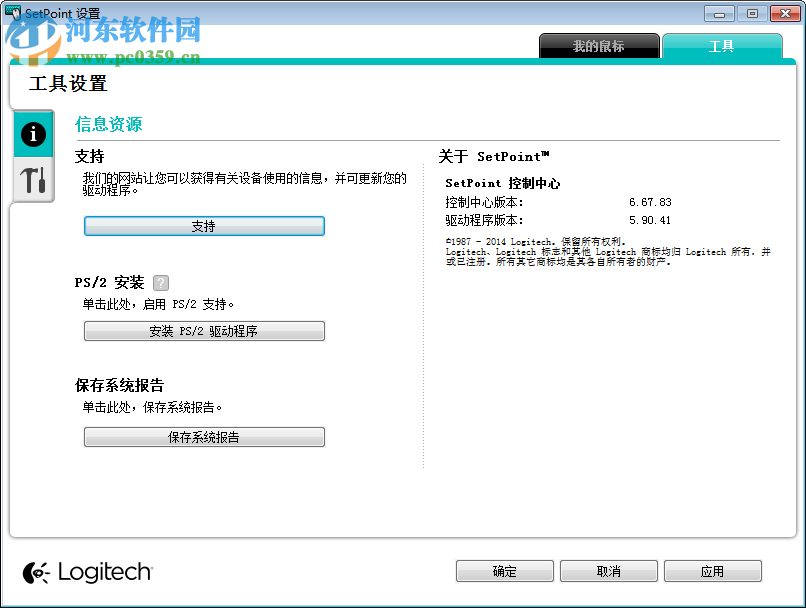Click the maximize button on the title bar
Image resolution: width=806 pixels, height=608 pixels.
750,13
